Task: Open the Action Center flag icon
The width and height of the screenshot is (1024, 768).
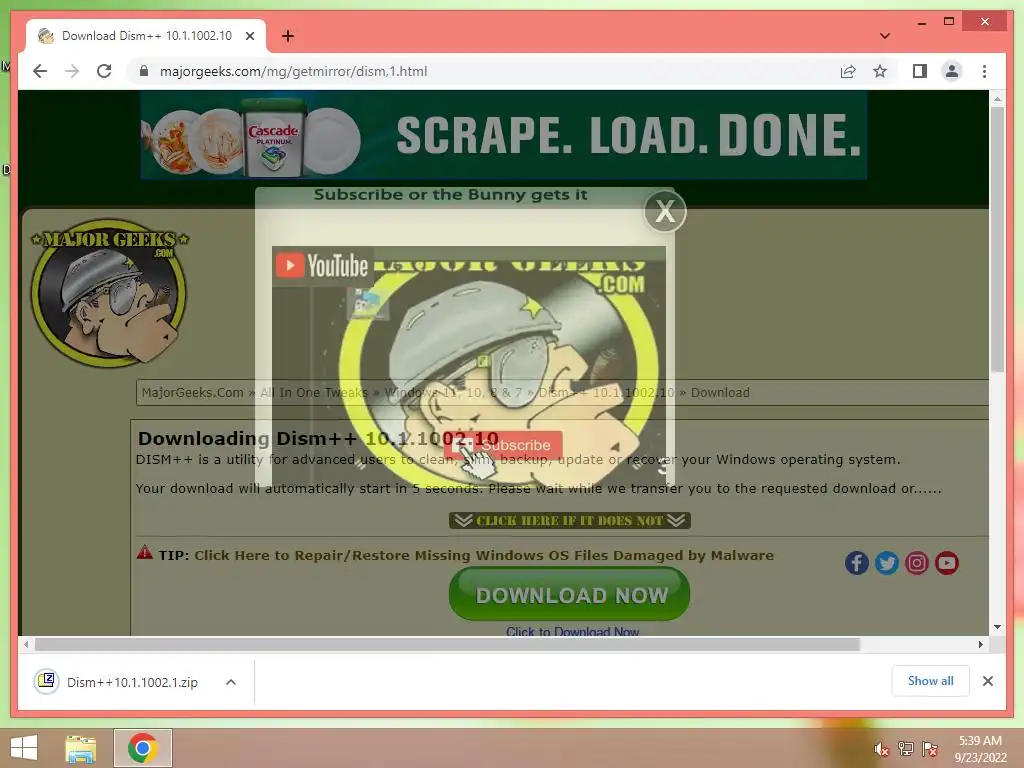Action: [x=930, y=749]
